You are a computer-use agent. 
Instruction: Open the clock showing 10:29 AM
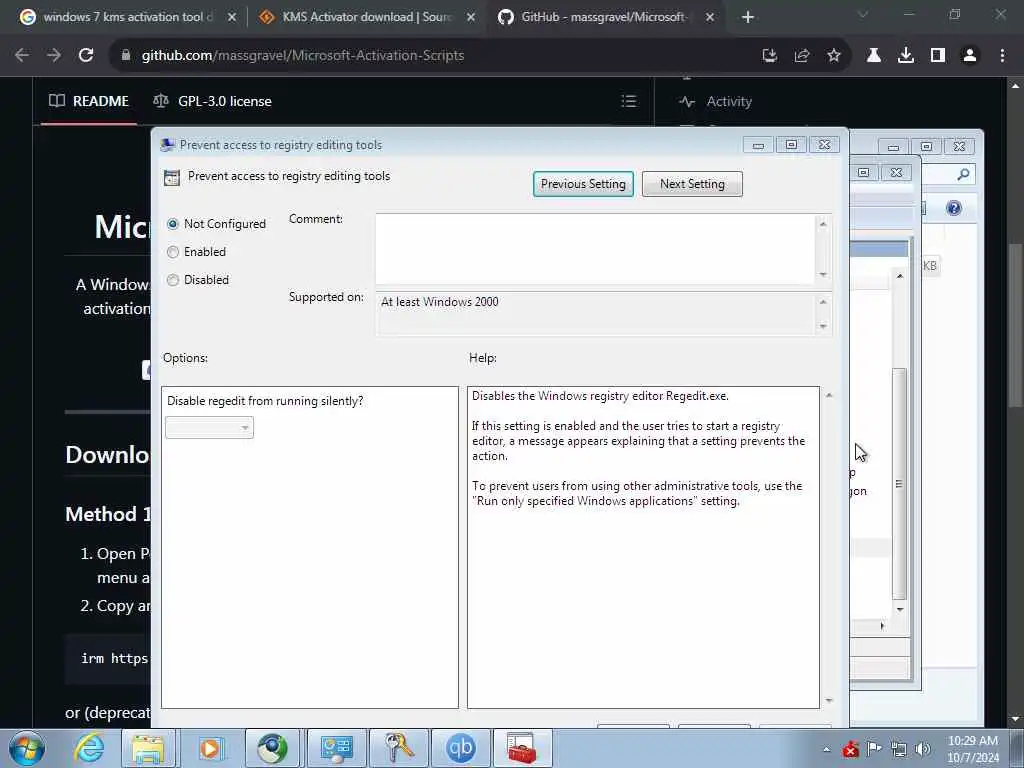(x=973, y=749)
